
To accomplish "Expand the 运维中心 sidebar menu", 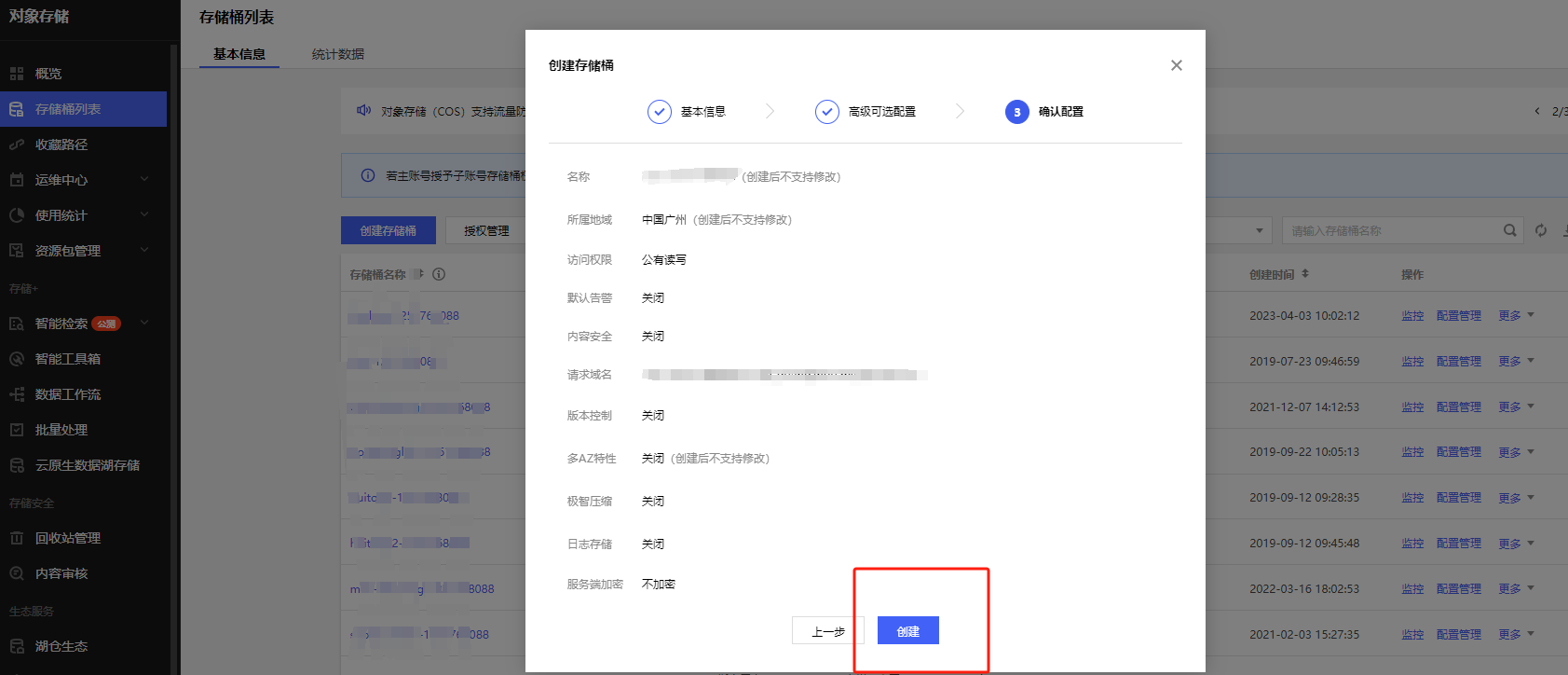I will (x=144, y=179).
